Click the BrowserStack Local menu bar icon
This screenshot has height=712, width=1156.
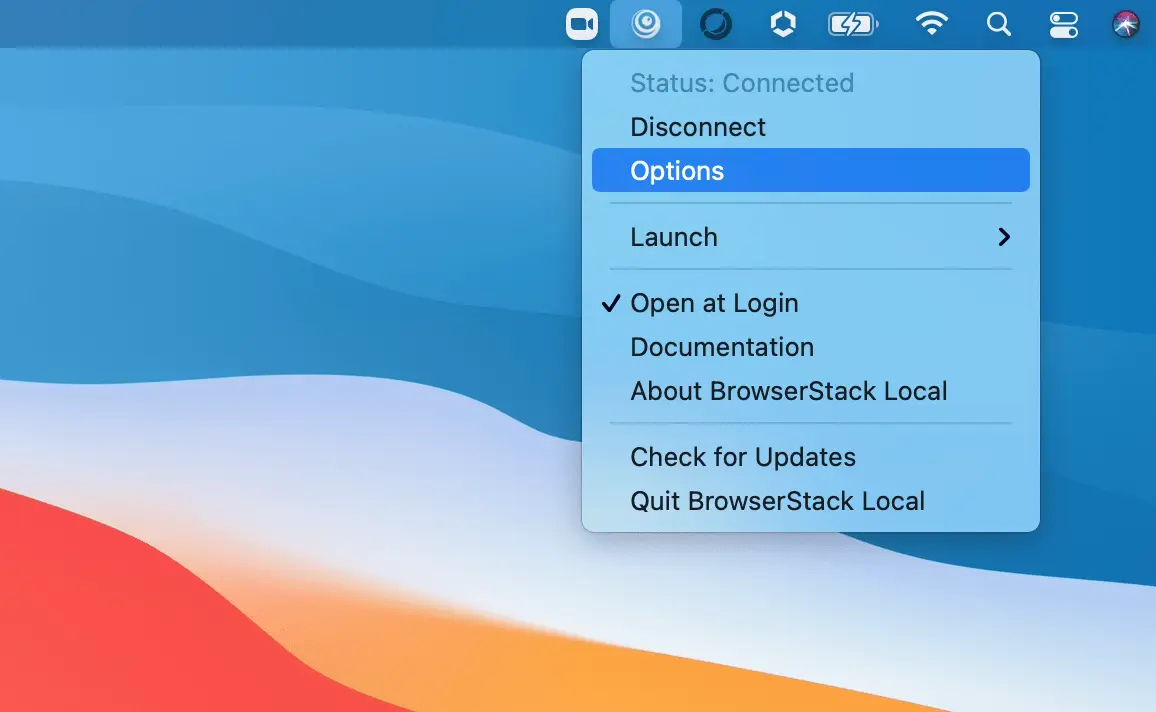(x=646, y=24)
